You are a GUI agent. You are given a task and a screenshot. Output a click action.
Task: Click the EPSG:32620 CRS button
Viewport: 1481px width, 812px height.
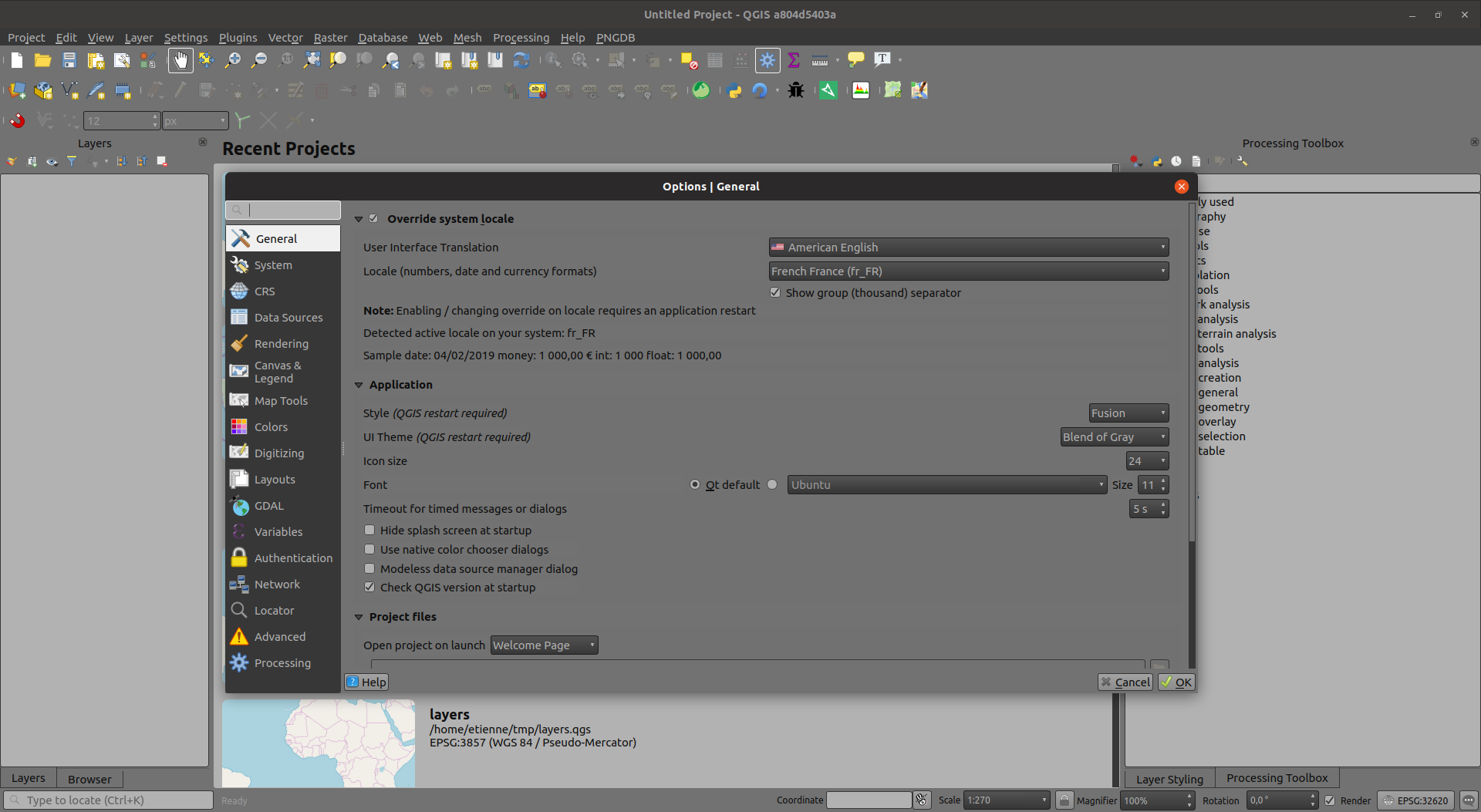(x=1416, y=800)
